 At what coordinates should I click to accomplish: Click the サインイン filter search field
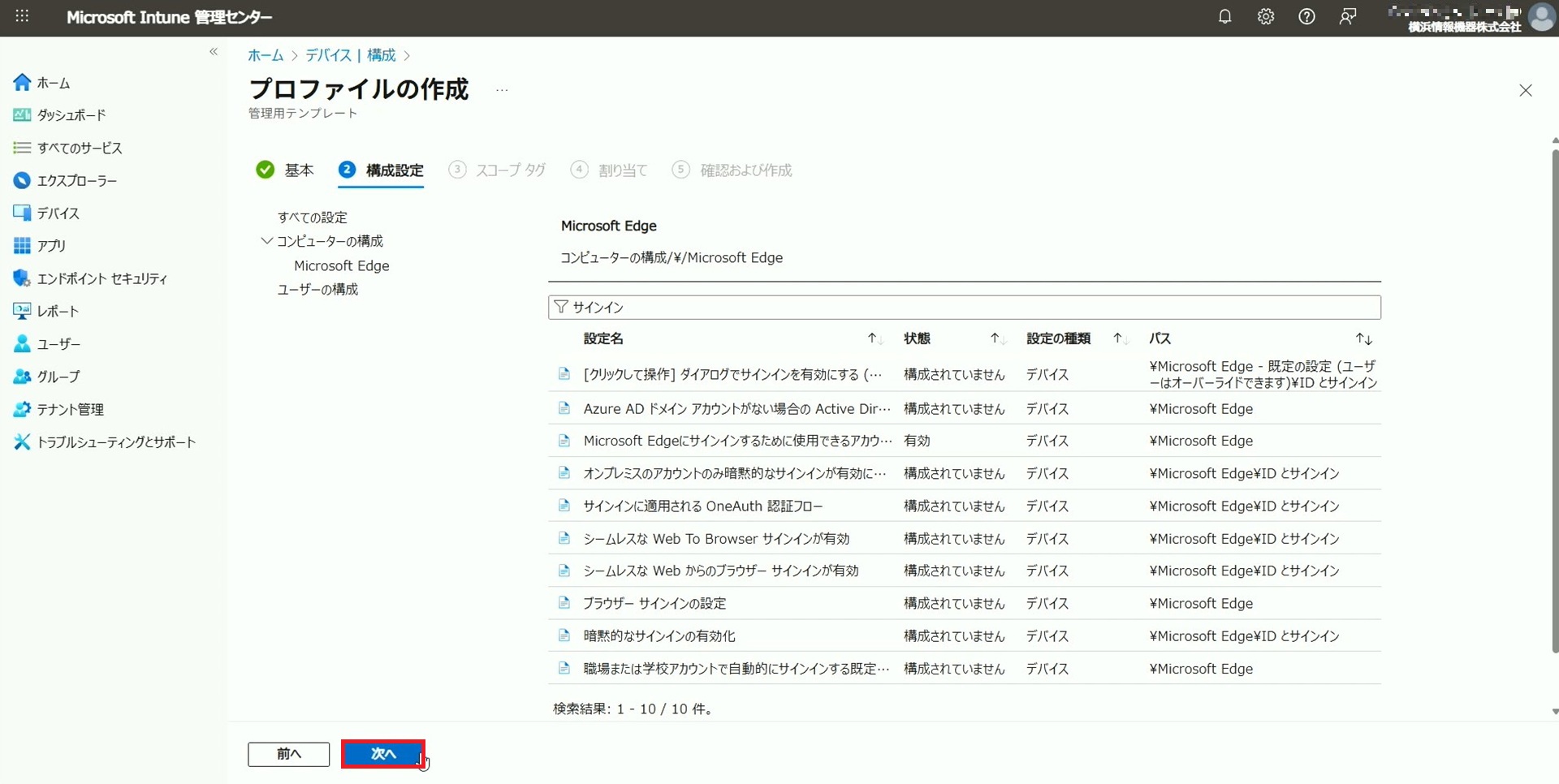(966, 308)
